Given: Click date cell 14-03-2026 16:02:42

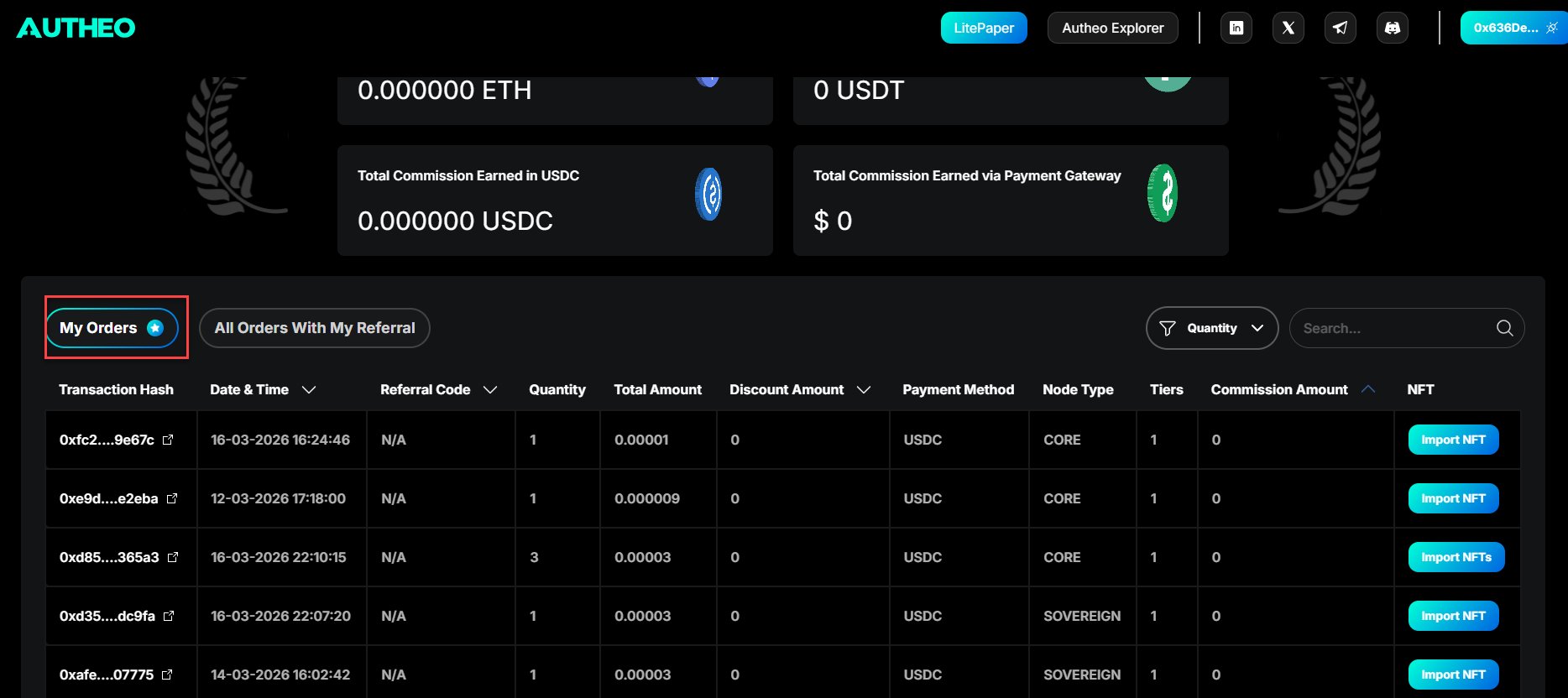Looking at the screenshot, I should pos(280,675).
